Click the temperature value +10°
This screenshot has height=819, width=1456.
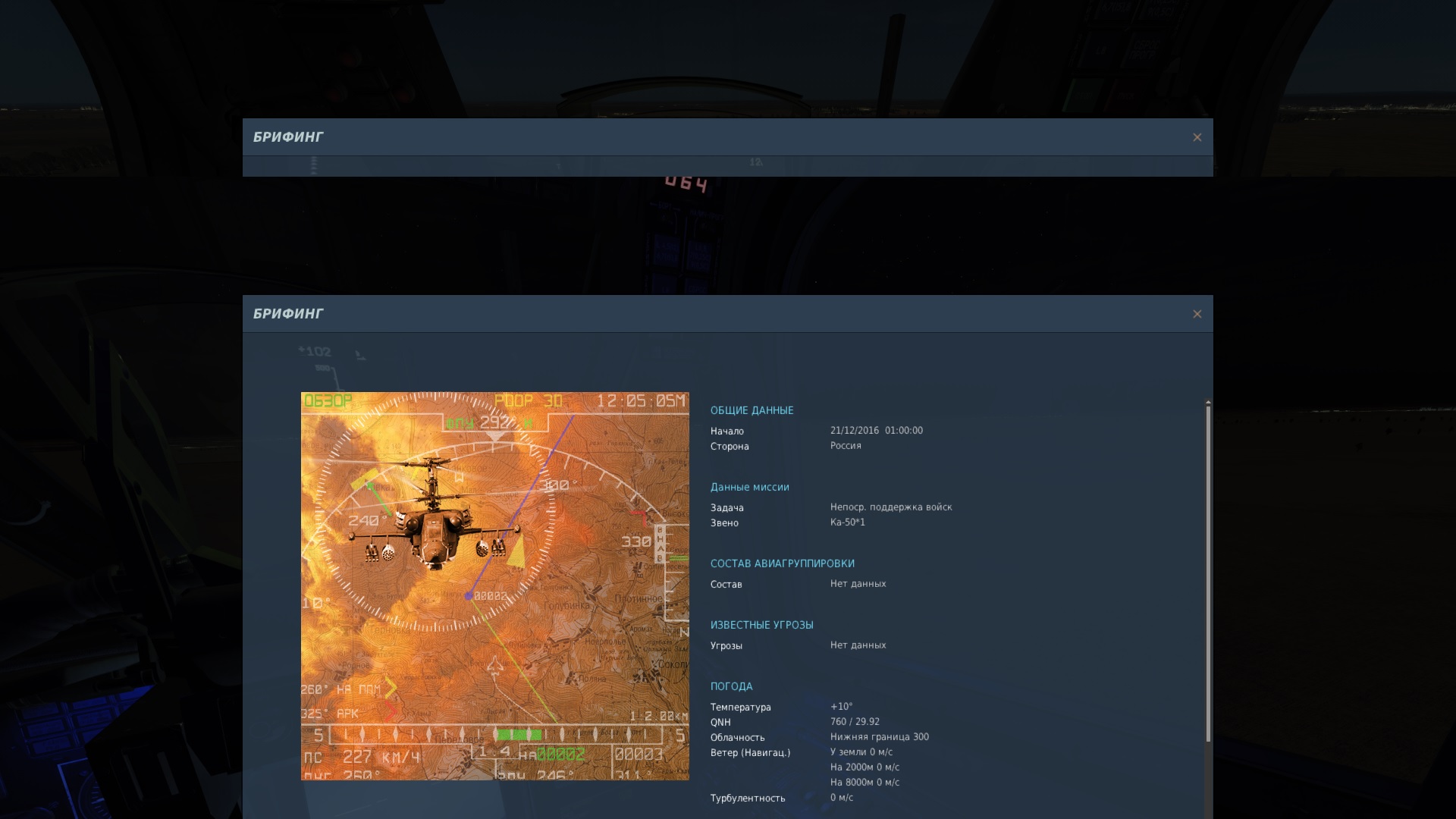(x=841, y=707)
